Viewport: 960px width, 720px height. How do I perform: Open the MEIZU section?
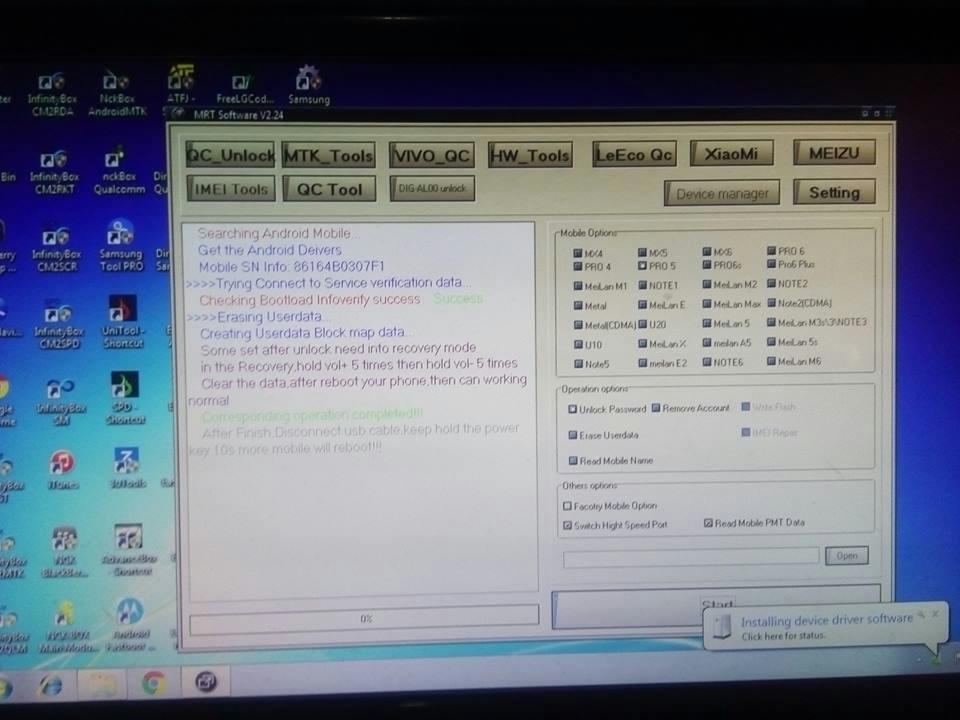833,152
